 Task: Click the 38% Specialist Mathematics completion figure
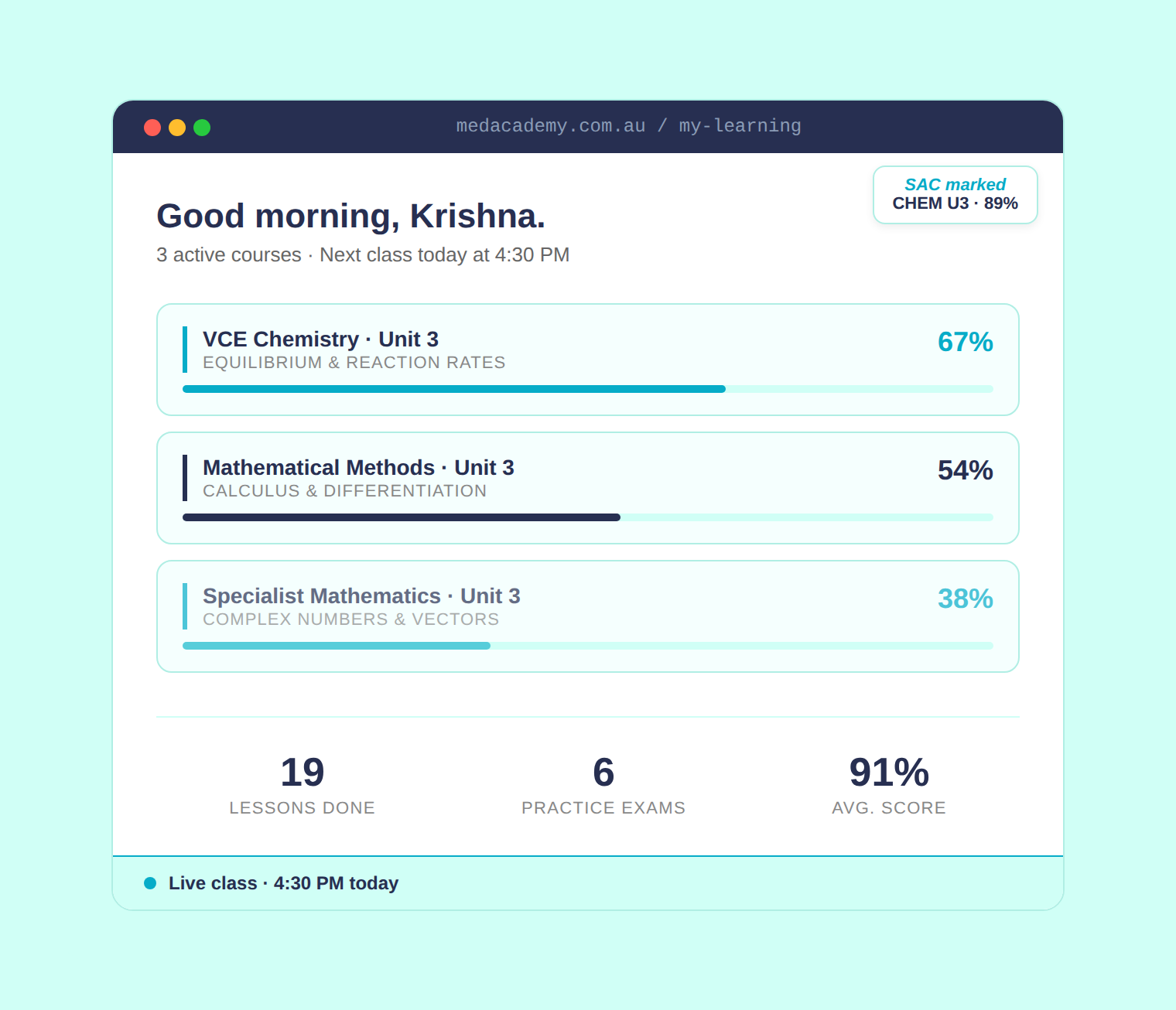click(965, 599)
